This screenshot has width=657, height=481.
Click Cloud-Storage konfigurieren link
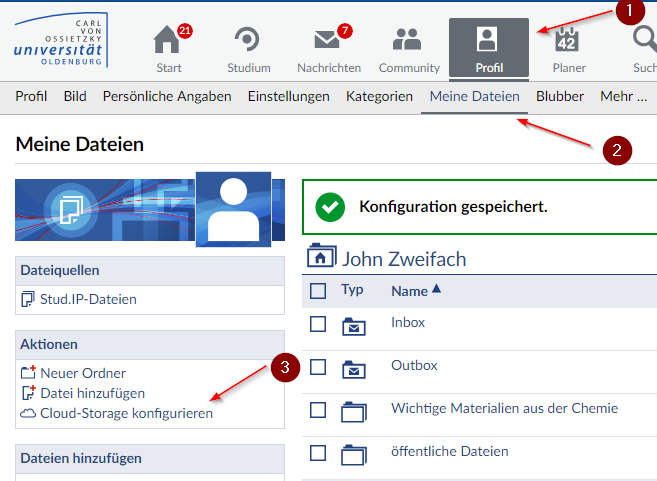[x=125, y=413]
